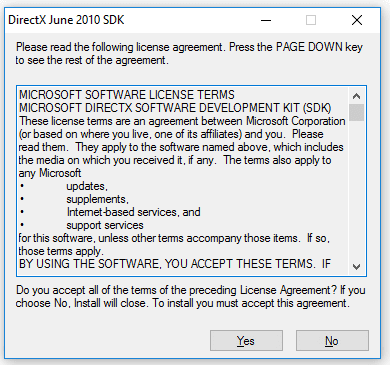Click the greyed-out maximize window icon
Image resolution: width=390 pixels, height=365 pixels.
point(311,20)
